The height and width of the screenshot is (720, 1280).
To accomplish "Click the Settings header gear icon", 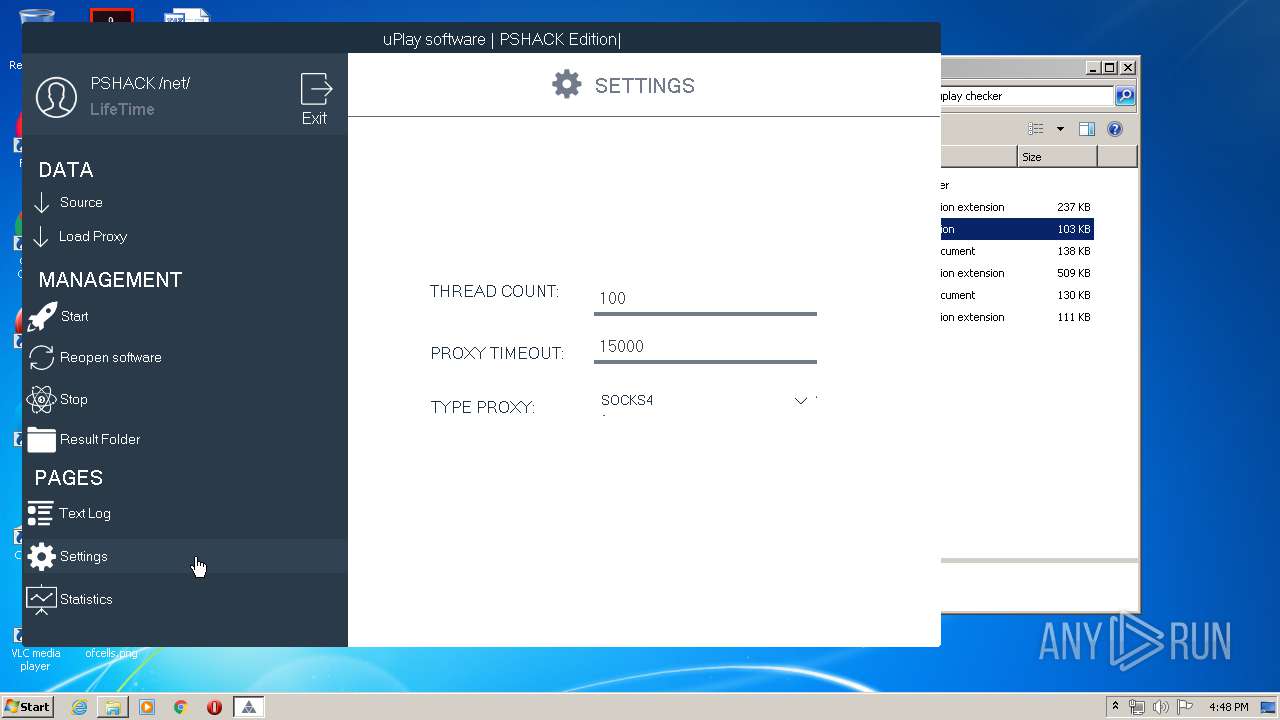I will click(567, 84).
